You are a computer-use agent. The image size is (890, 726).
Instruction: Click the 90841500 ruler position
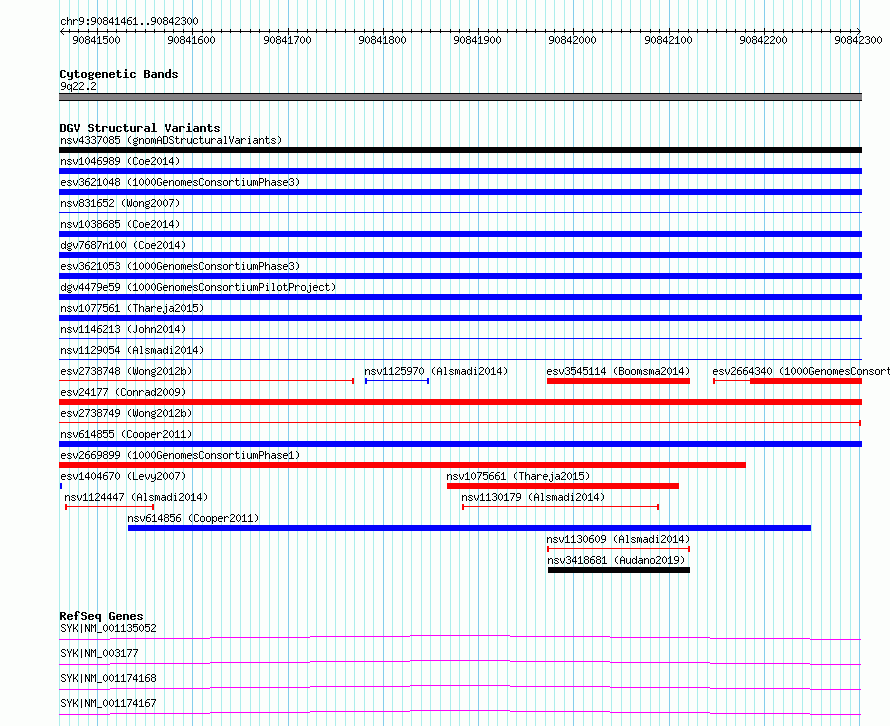(x=96, y=40)
